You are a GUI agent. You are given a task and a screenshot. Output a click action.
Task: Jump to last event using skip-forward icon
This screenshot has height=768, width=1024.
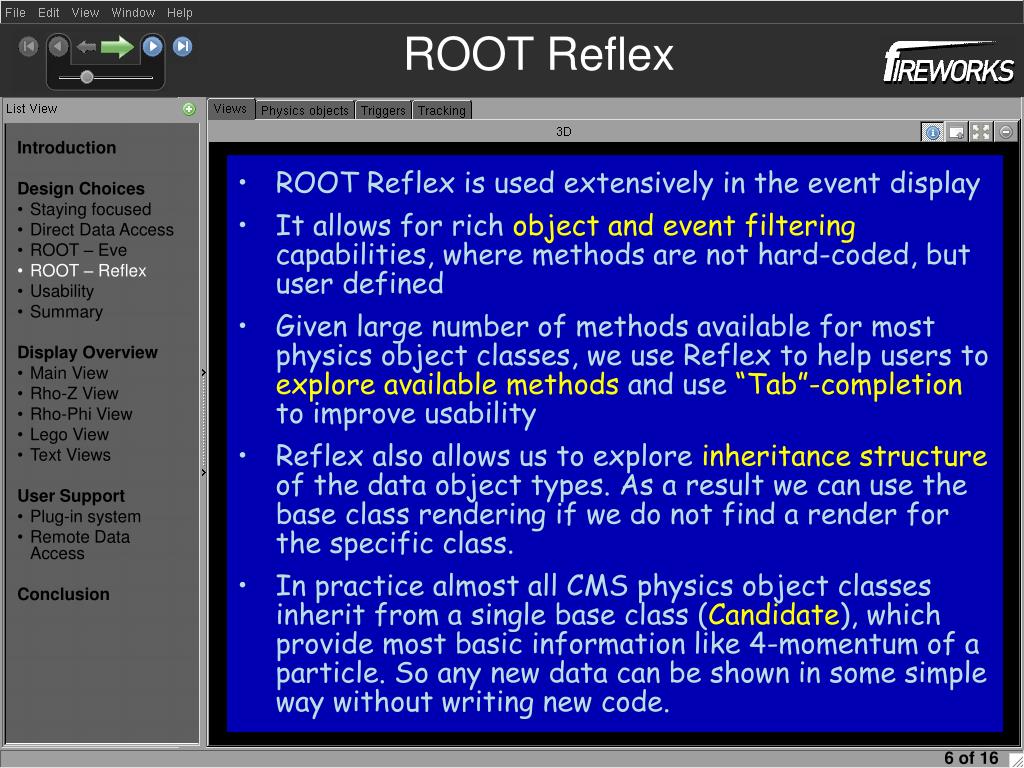pyautogui.click(x=182, y=46)
